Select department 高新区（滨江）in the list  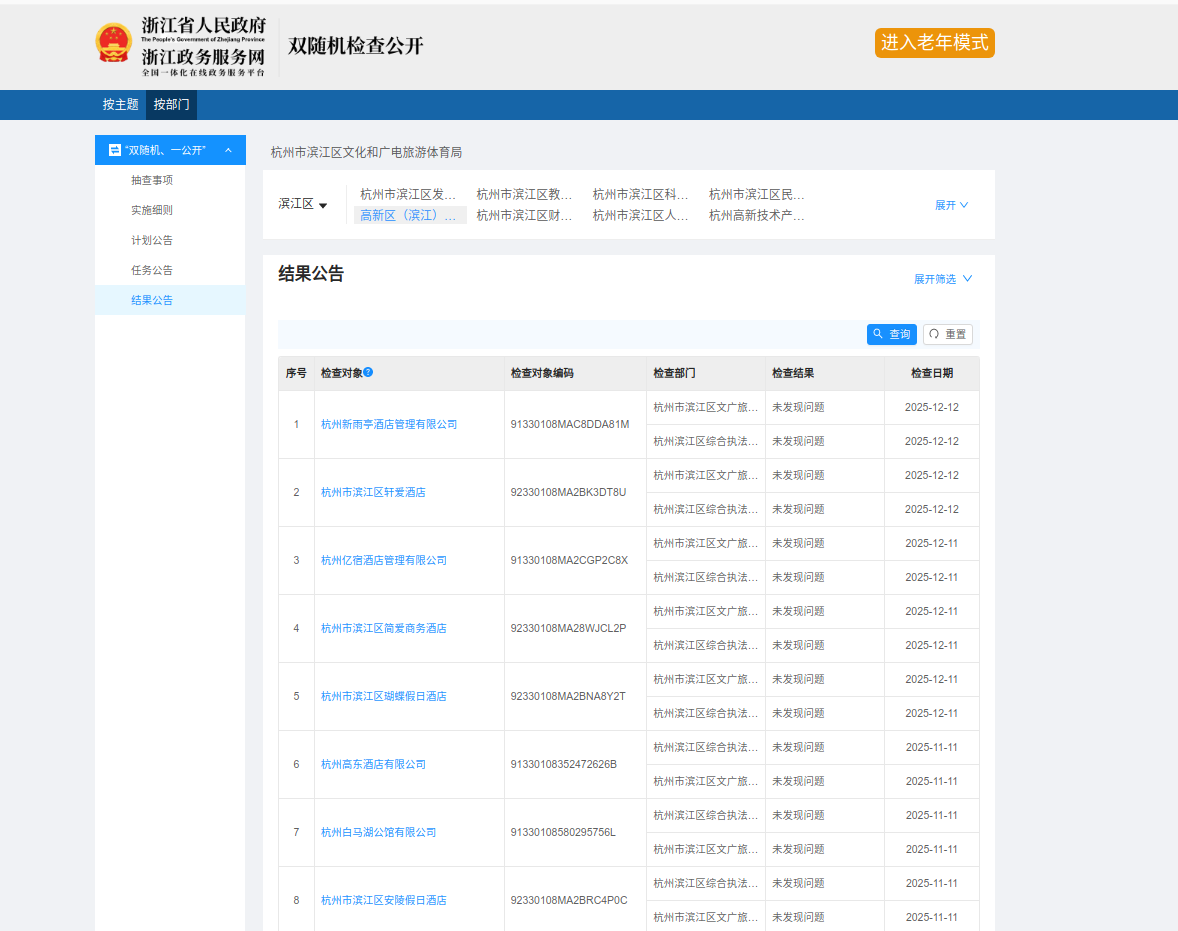409,215
